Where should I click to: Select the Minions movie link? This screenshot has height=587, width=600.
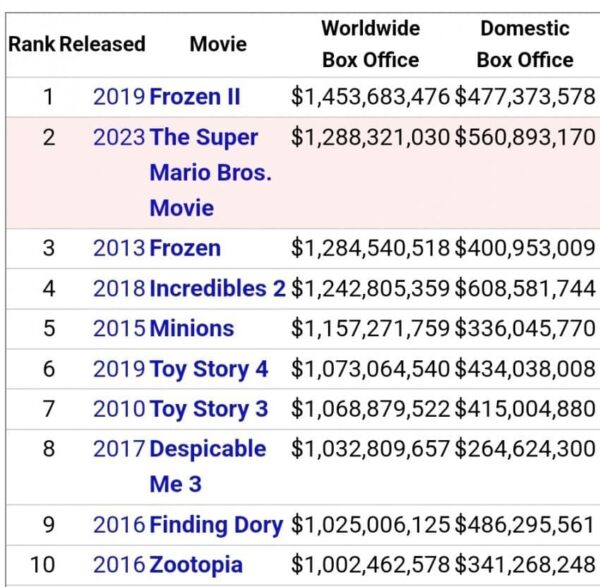coord(191,328)
